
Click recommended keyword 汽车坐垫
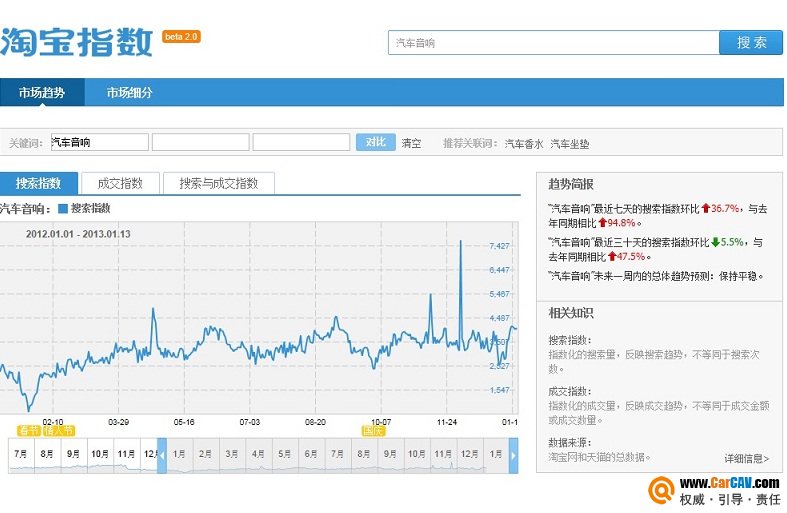570,144
